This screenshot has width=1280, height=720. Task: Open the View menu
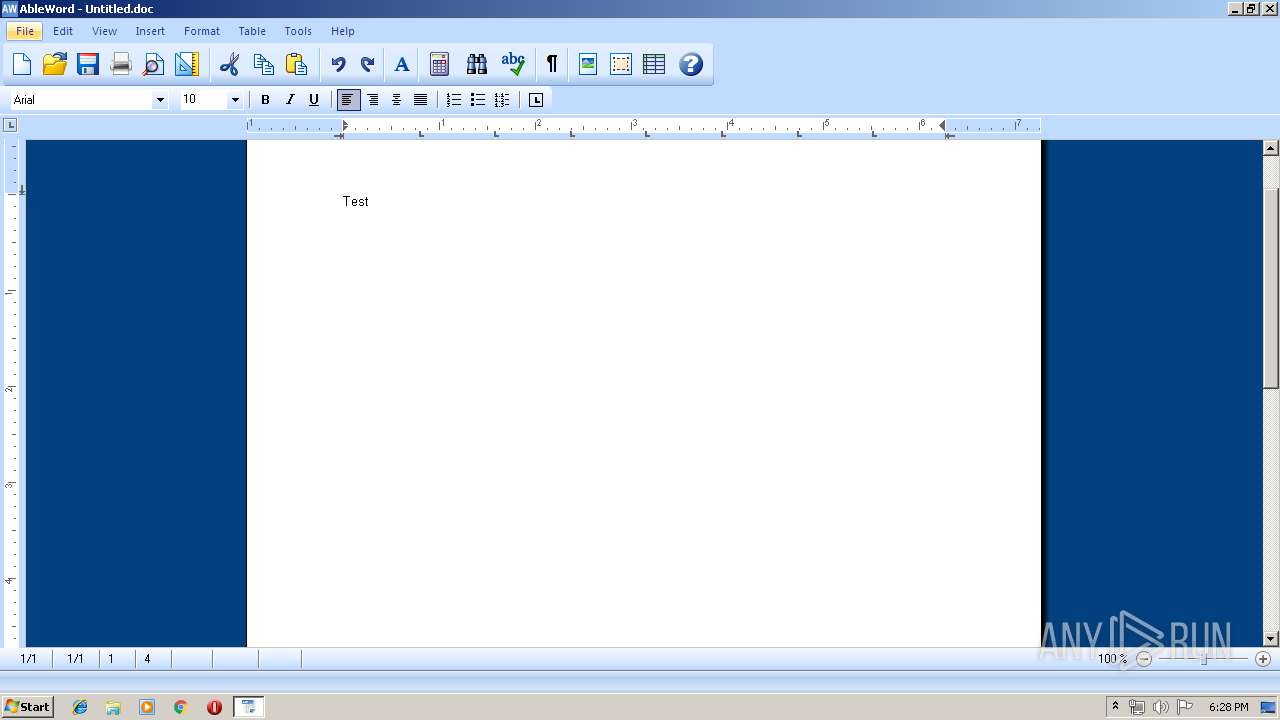pos(105,31)
